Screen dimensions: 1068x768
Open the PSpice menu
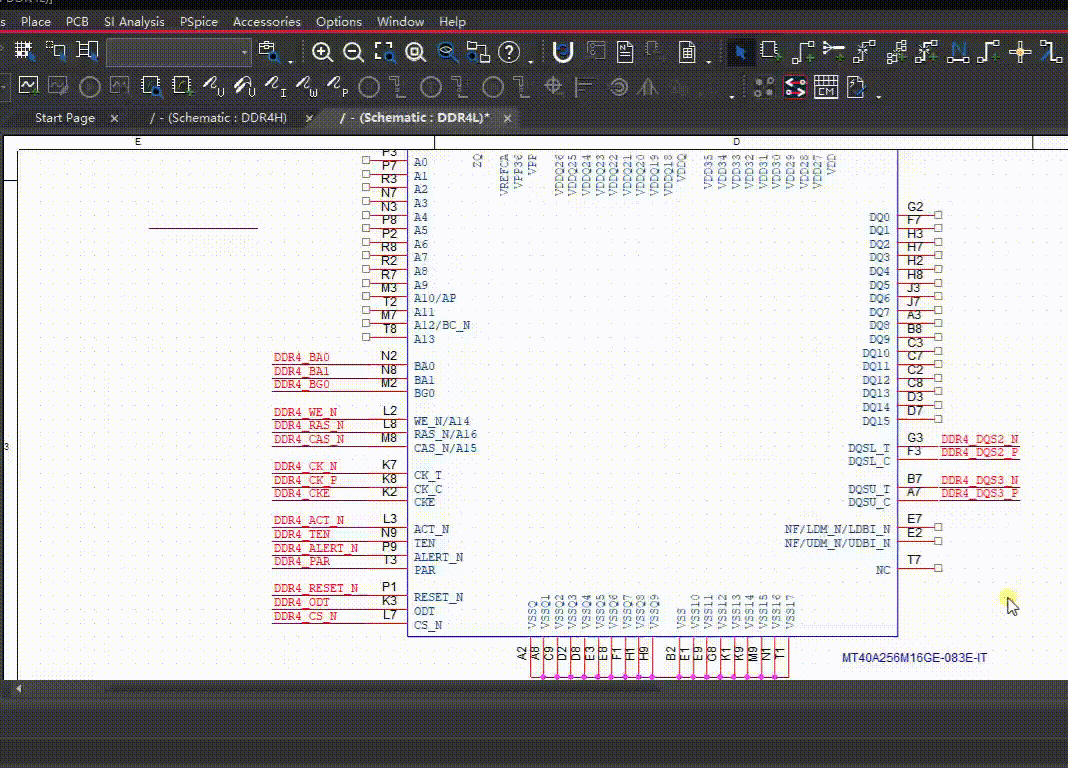coord(199,22)
